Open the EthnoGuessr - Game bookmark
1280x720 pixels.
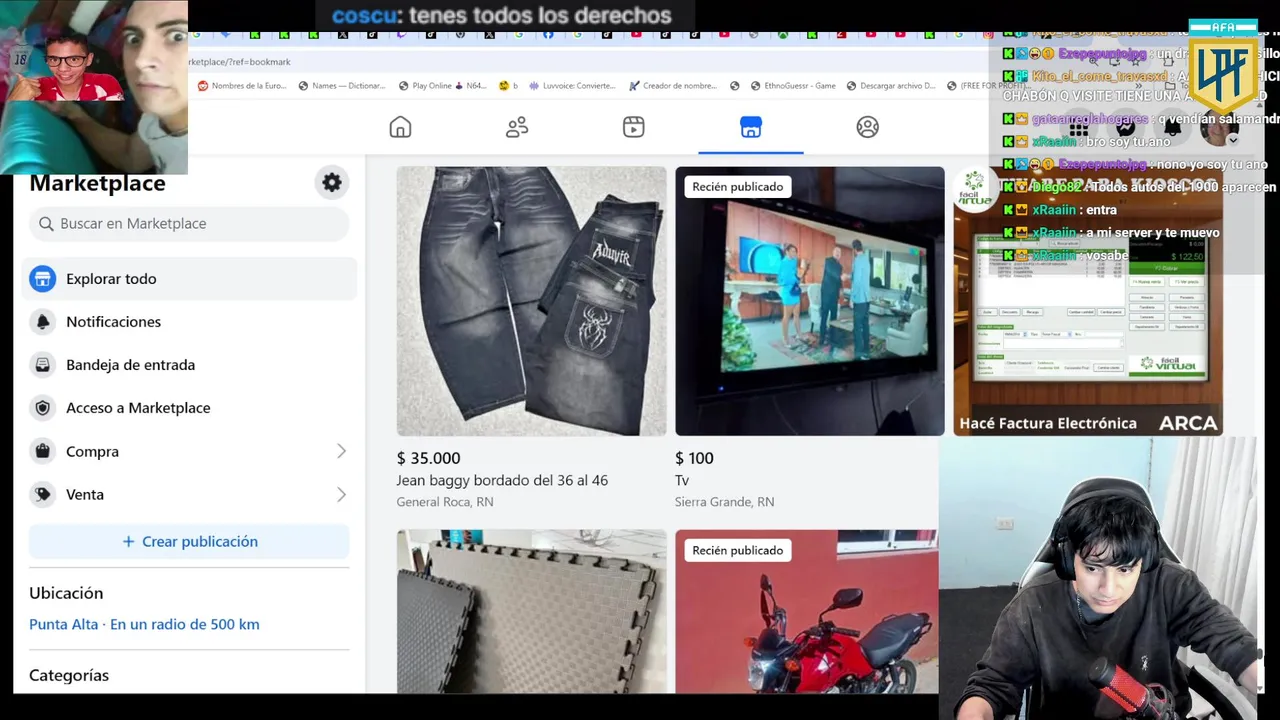click(792, 86)
